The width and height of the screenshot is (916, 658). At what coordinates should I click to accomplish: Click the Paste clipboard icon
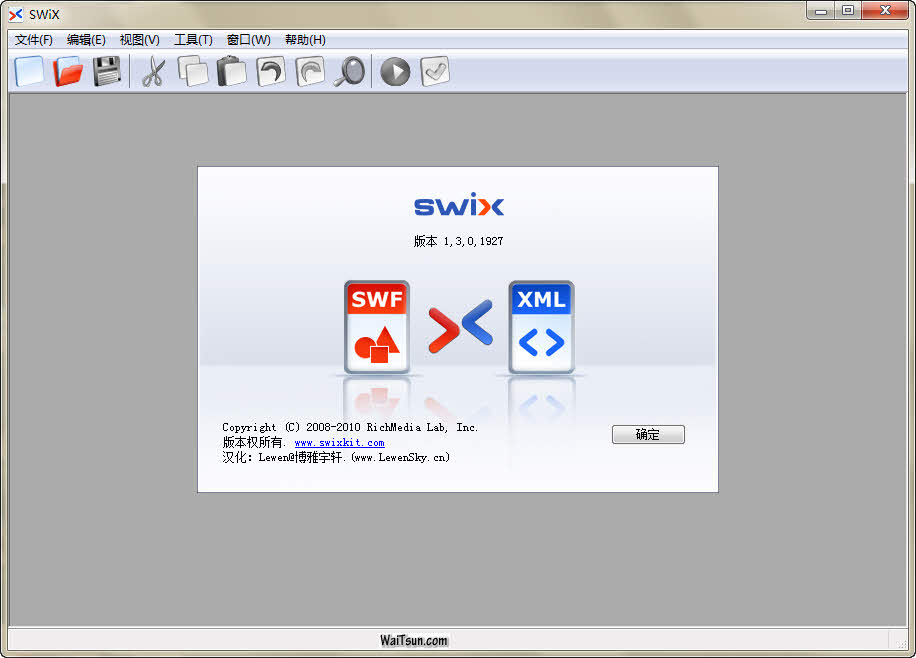pos(231,71)
